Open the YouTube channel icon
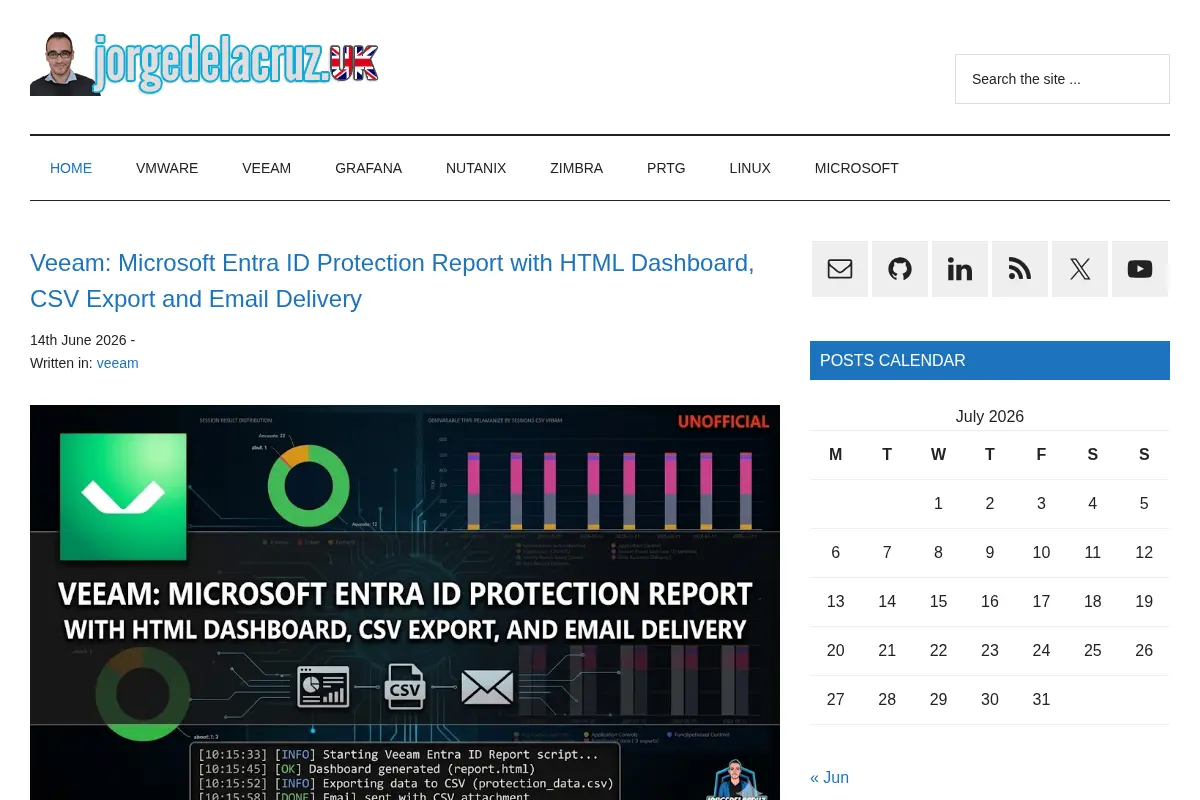Screen dimensions: 1200x800 pyautogui.click(x=1140, y=269)
